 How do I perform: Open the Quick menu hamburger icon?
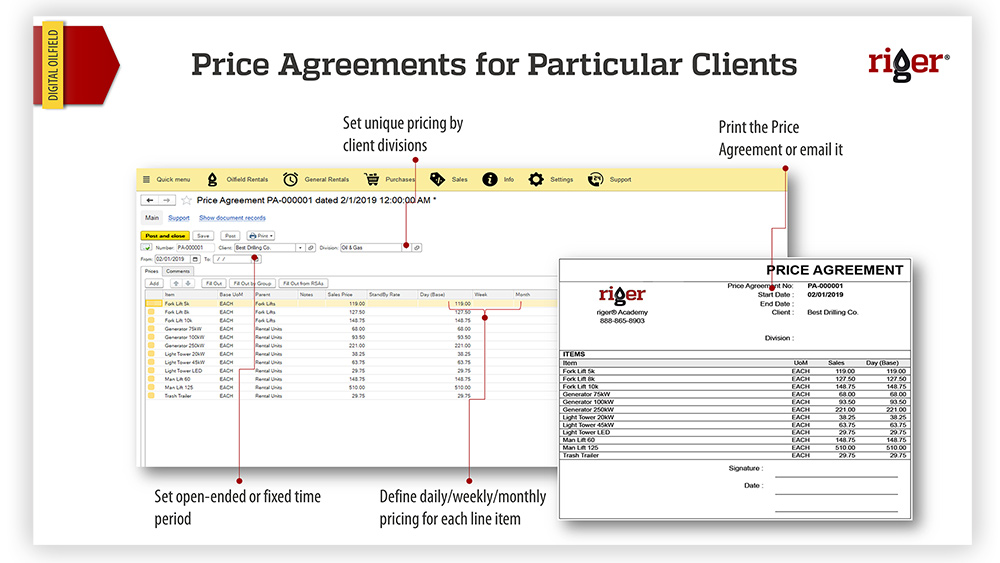146,179
